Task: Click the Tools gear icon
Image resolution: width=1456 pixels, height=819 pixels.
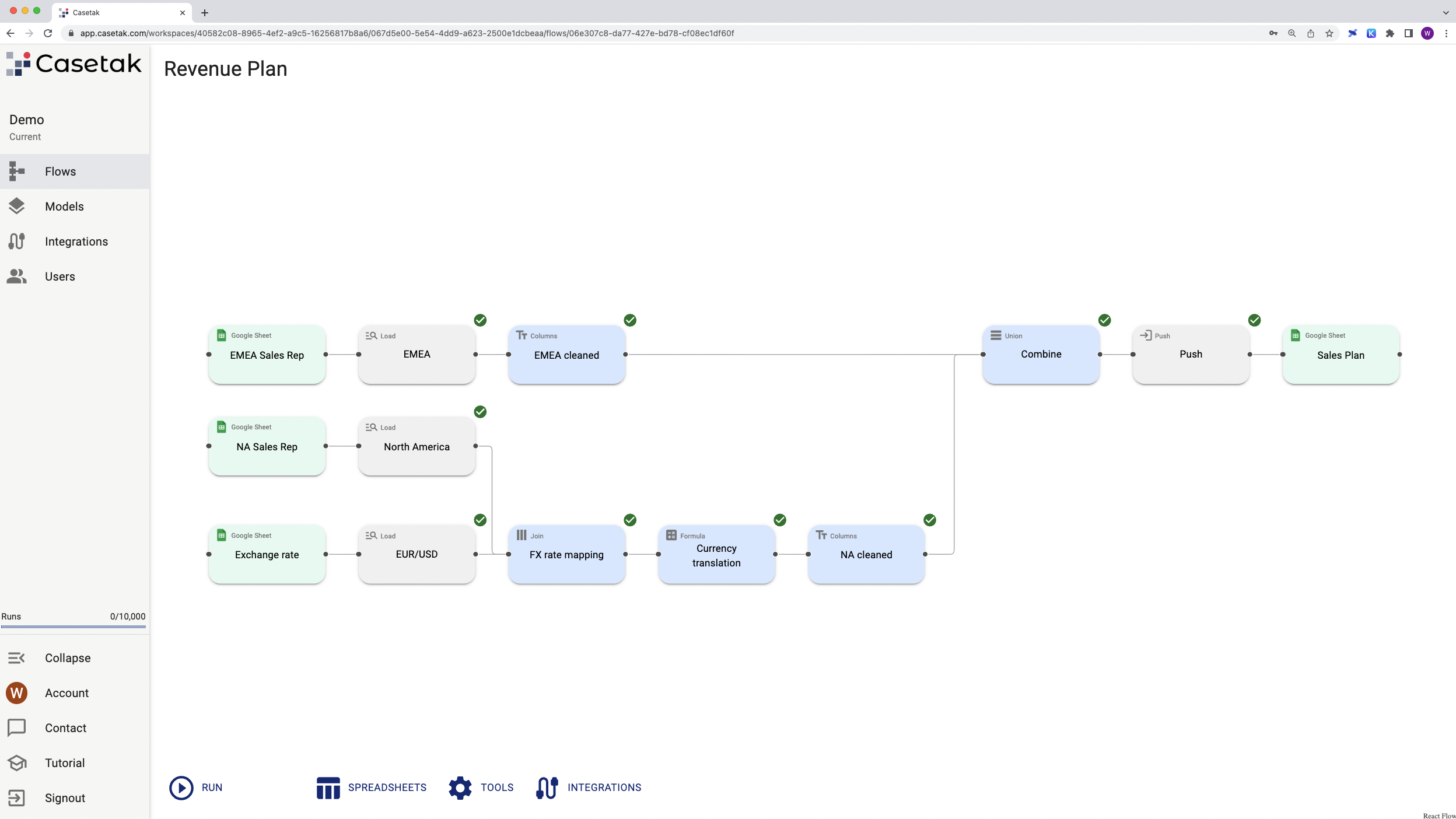Action: [x=459, y=787]
